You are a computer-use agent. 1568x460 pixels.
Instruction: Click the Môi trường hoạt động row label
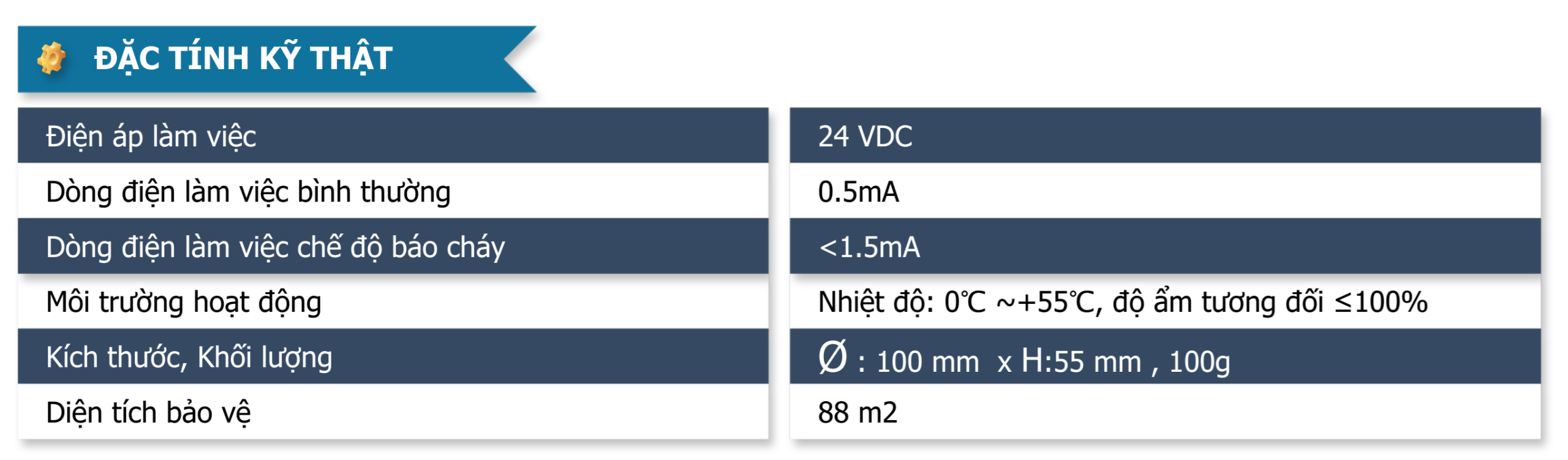(184, 302)
